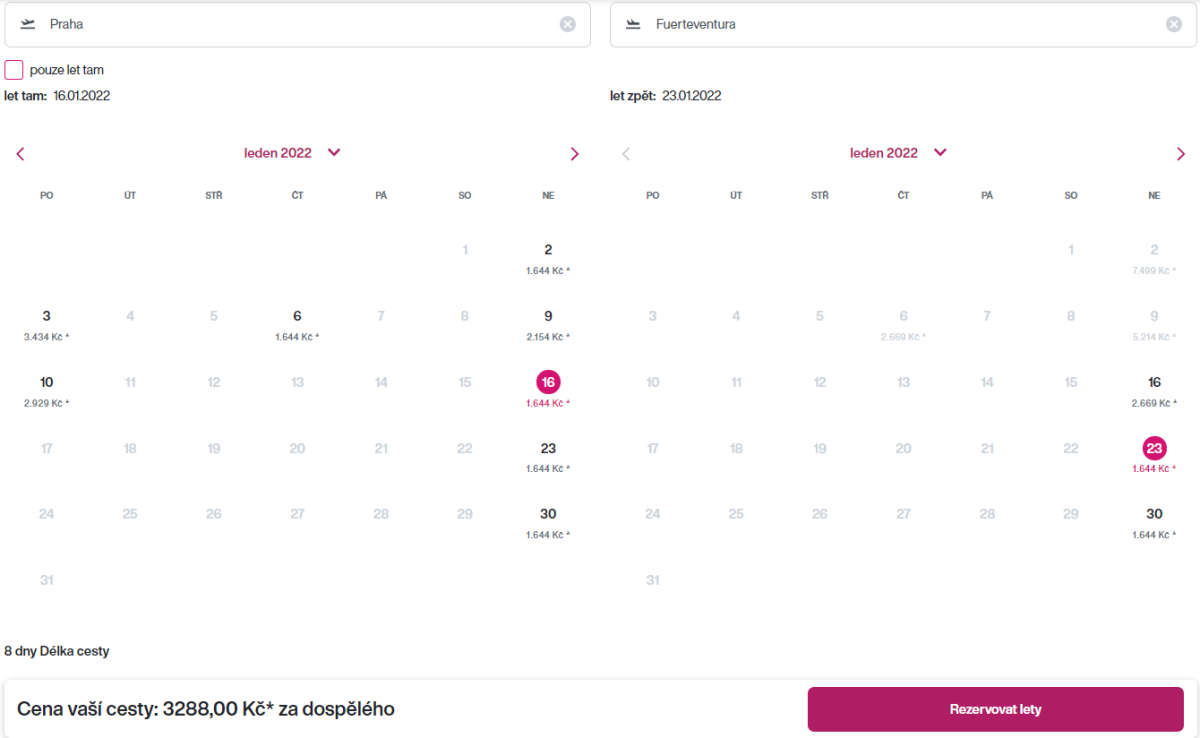The image size is (1200, 738).
Task: Choose return date 30 in right calendar
Action: coord(1154,520)
